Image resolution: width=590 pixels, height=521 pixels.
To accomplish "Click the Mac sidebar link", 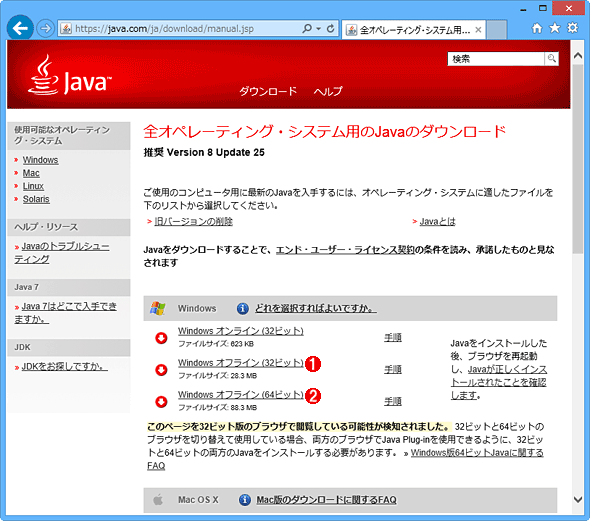I will click(31, 173).
